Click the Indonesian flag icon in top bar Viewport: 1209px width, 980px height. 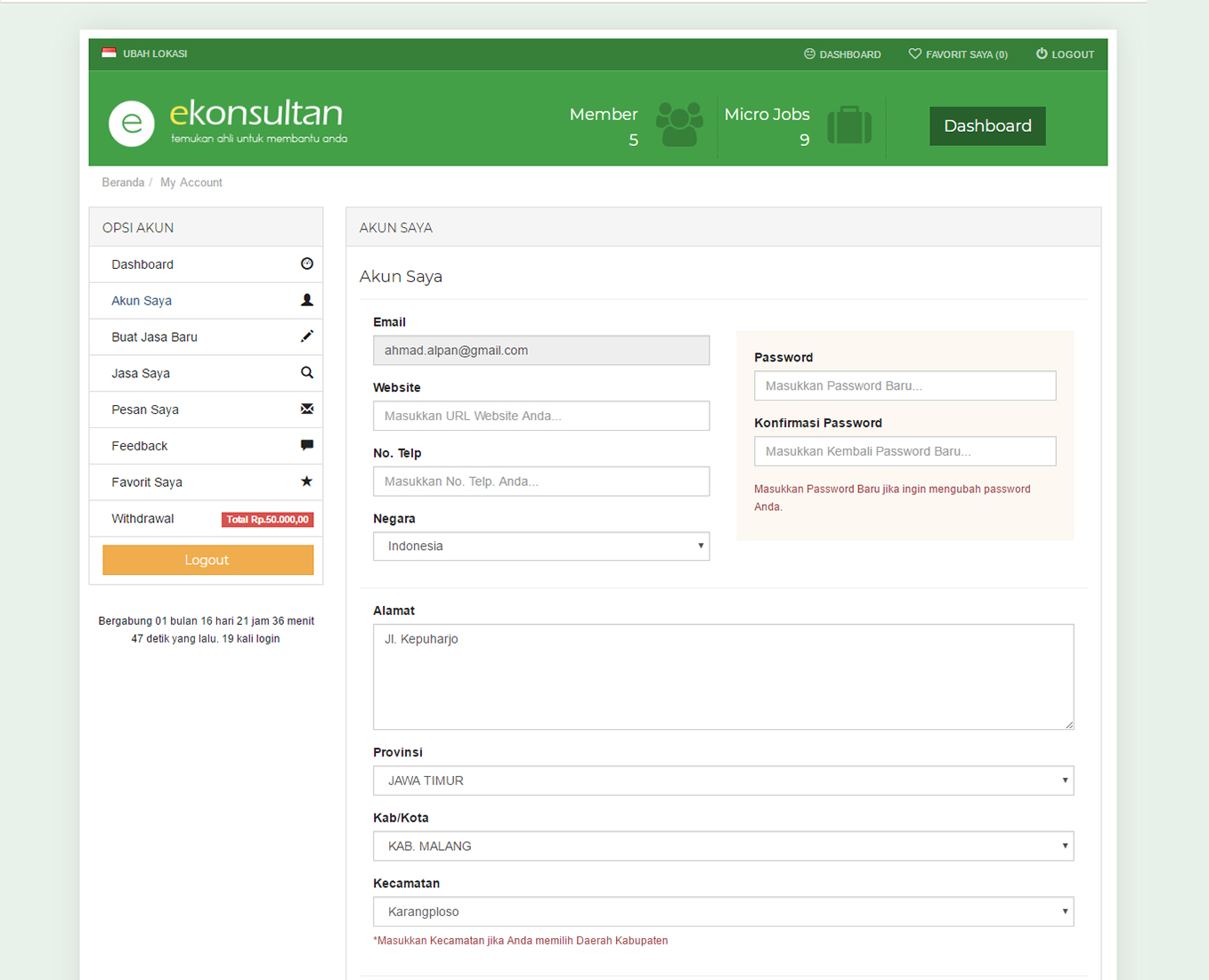(x=109, y=53)
